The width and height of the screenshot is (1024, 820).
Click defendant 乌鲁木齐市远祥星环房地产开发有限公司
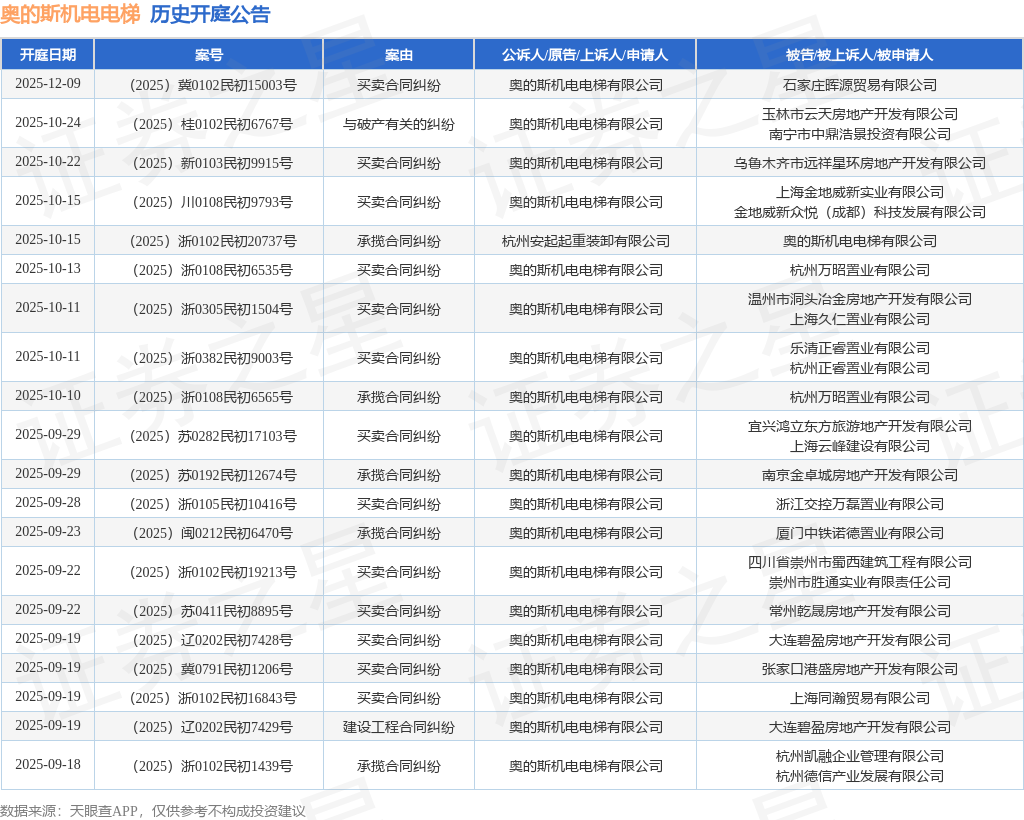859,163
